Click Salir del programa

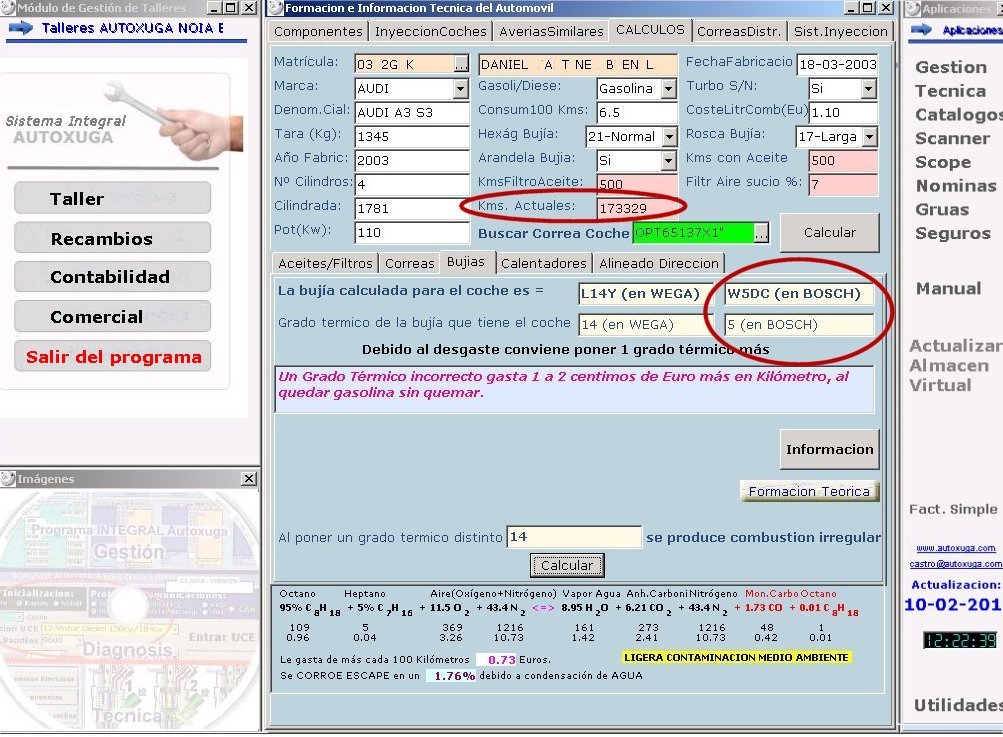(113, 356)
